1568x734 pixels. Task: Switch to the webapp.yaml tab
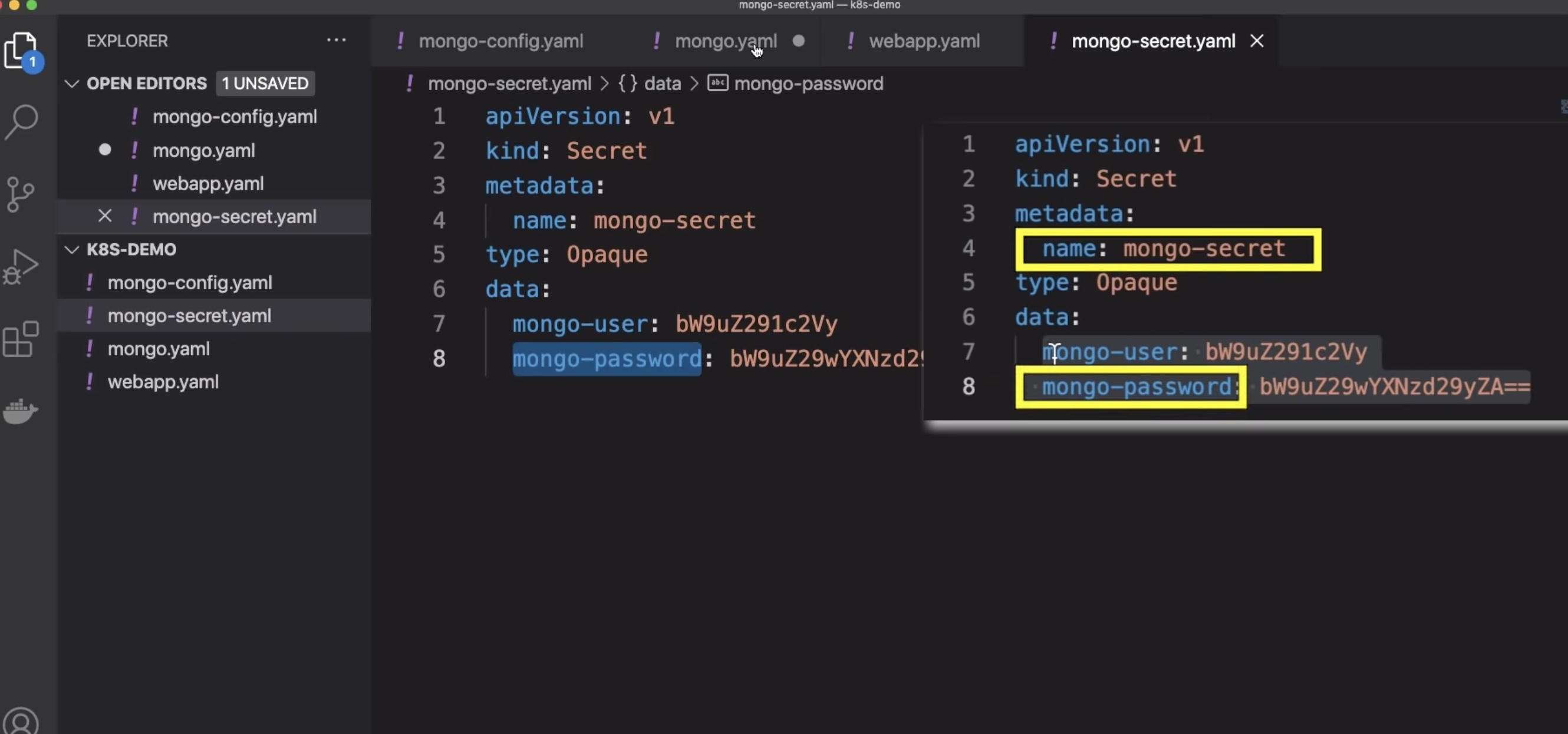coord(924,41)
